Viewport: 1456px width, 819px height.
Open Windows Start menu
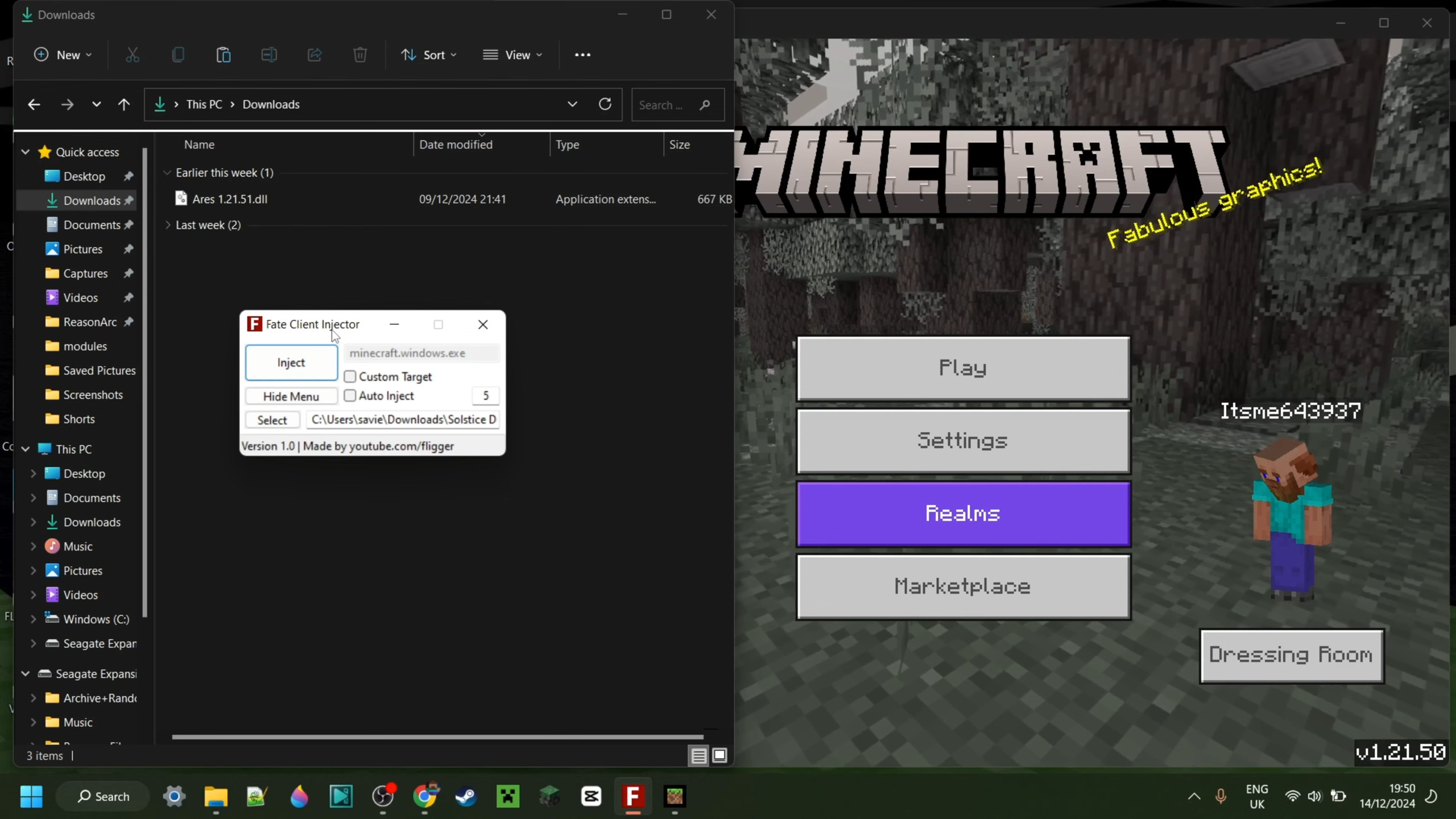(x=31, y=796)
